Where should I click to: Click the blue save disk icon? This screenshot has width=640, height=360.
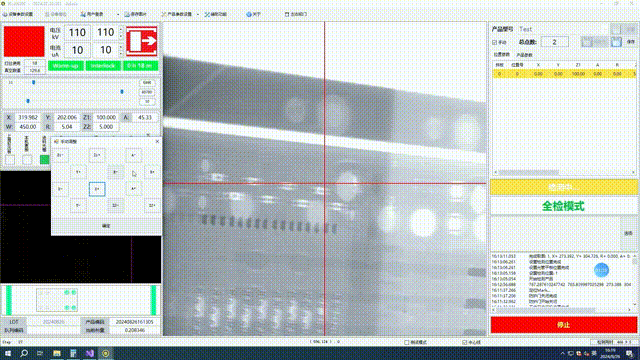[616, 42]
